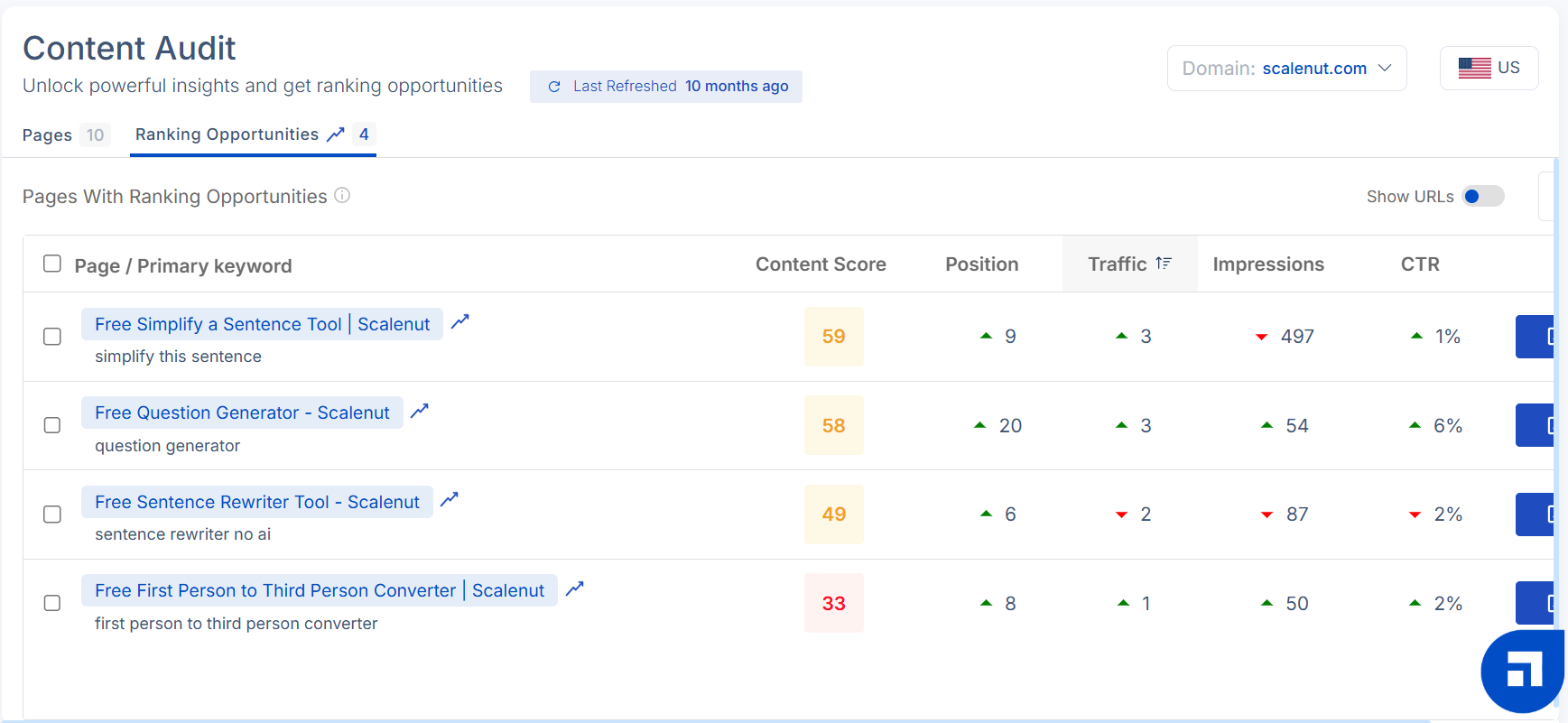Click the blue action button in the simplify this sentence row

1535,337
